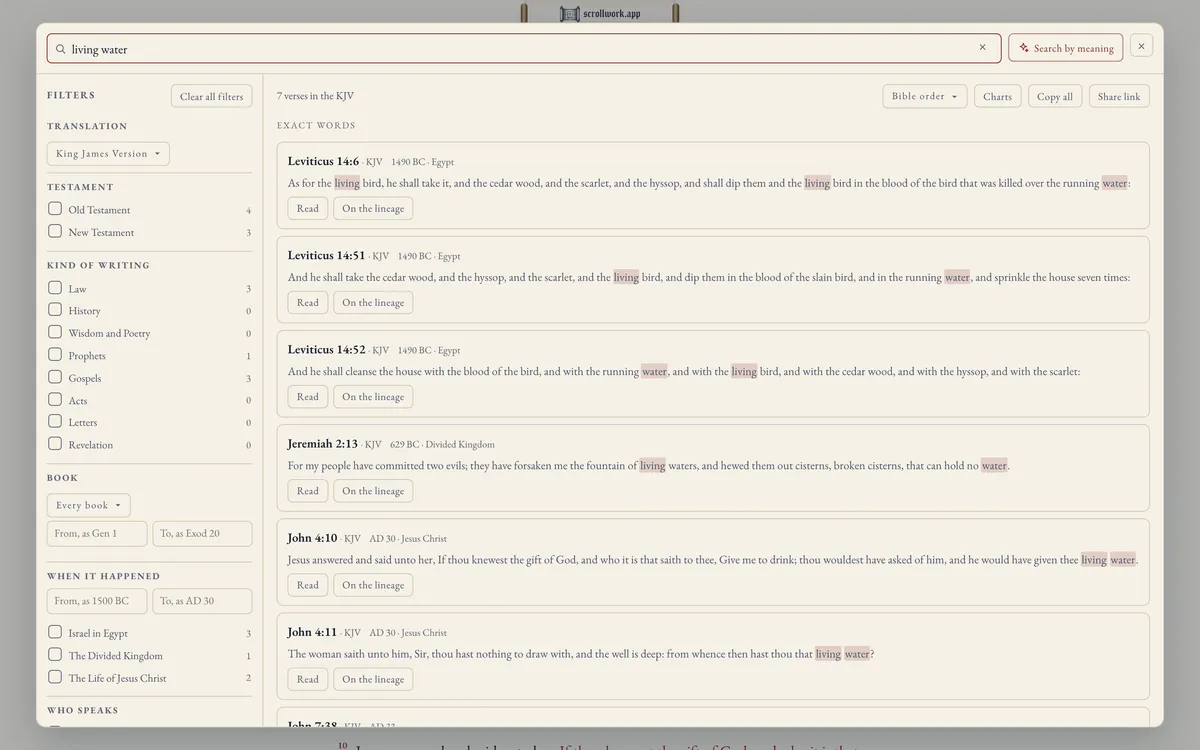1200x750 pixels.
Task: Click the scrollwork.app logo icon
Action: [x=570, y=14]
